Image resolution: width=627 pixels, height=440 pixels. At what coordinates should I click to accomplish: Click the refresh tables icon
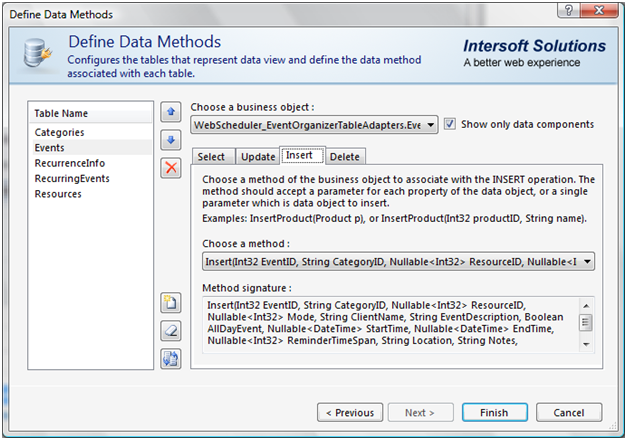click(170, 355)
